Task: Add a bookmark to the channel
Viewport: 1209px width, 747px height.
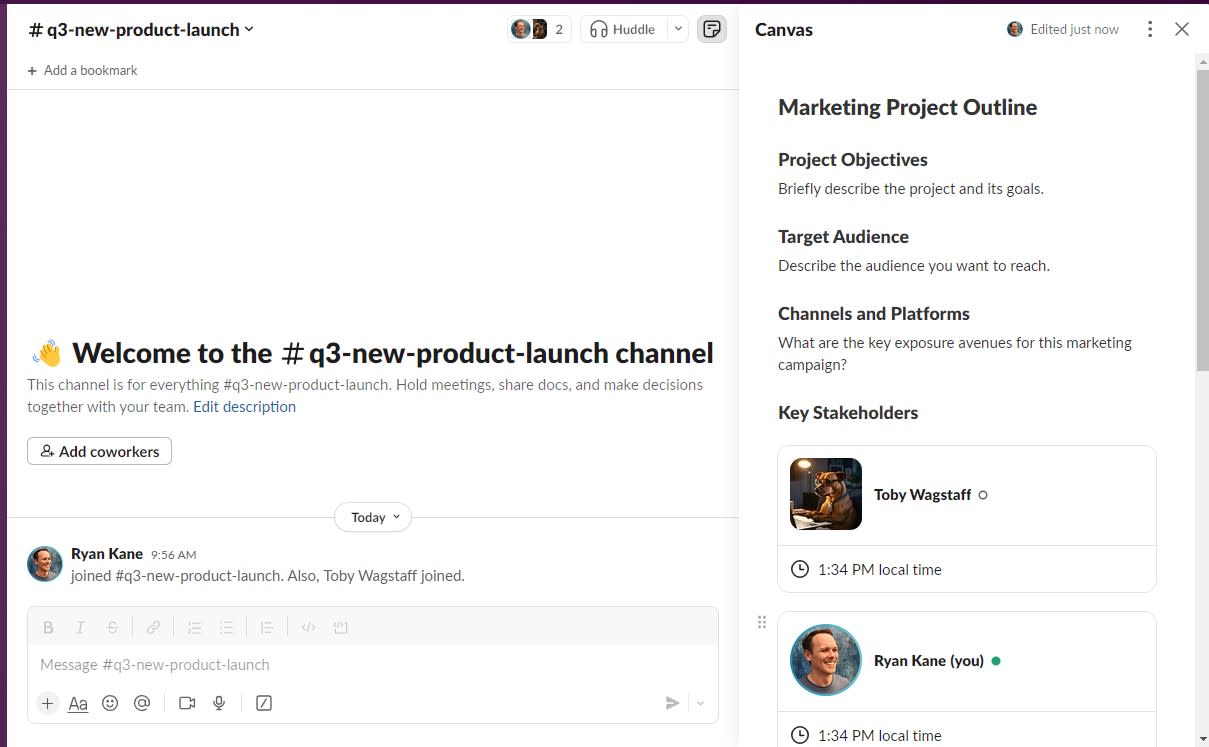Action: pyautogui.click(x=83, y=70)
